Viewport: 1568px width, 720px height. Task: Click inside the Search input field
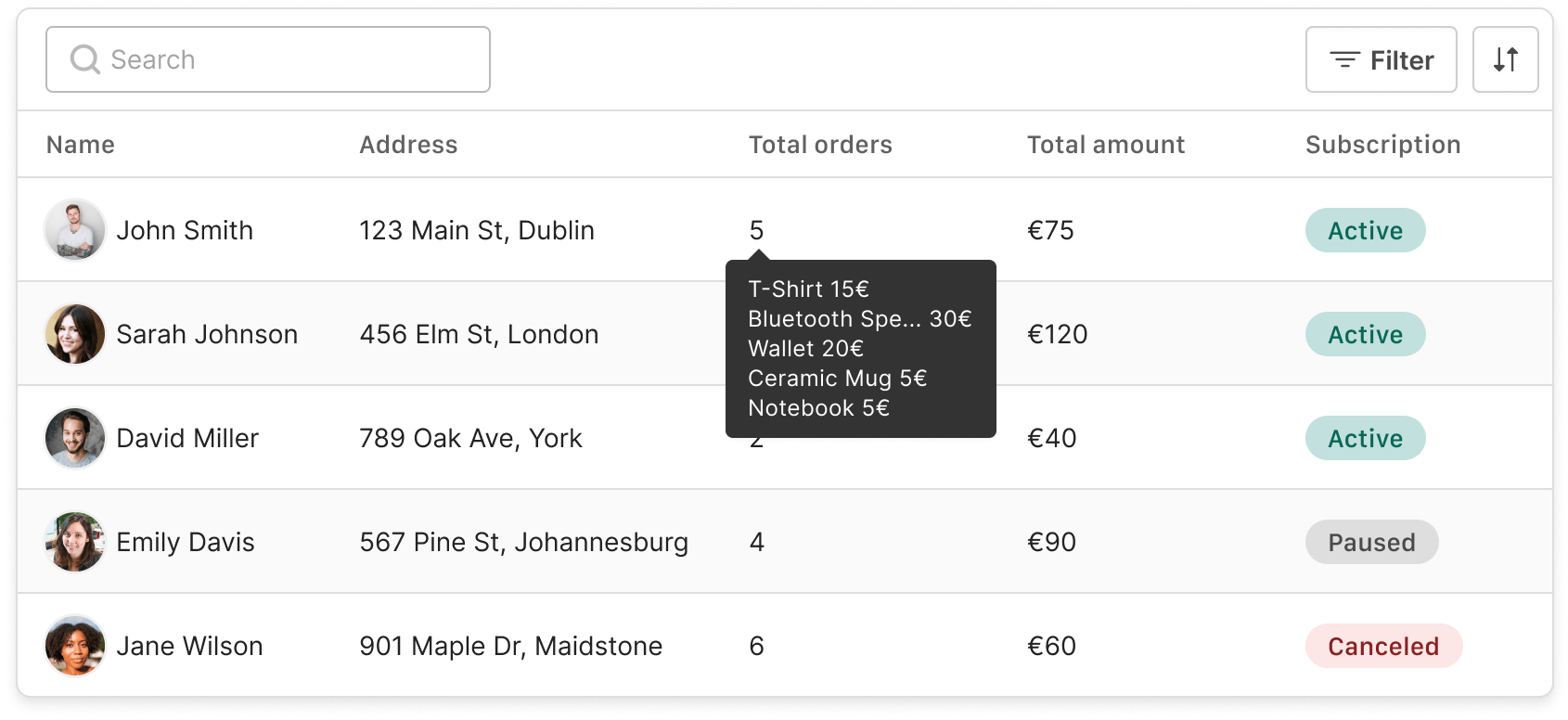tap(288, 60)
